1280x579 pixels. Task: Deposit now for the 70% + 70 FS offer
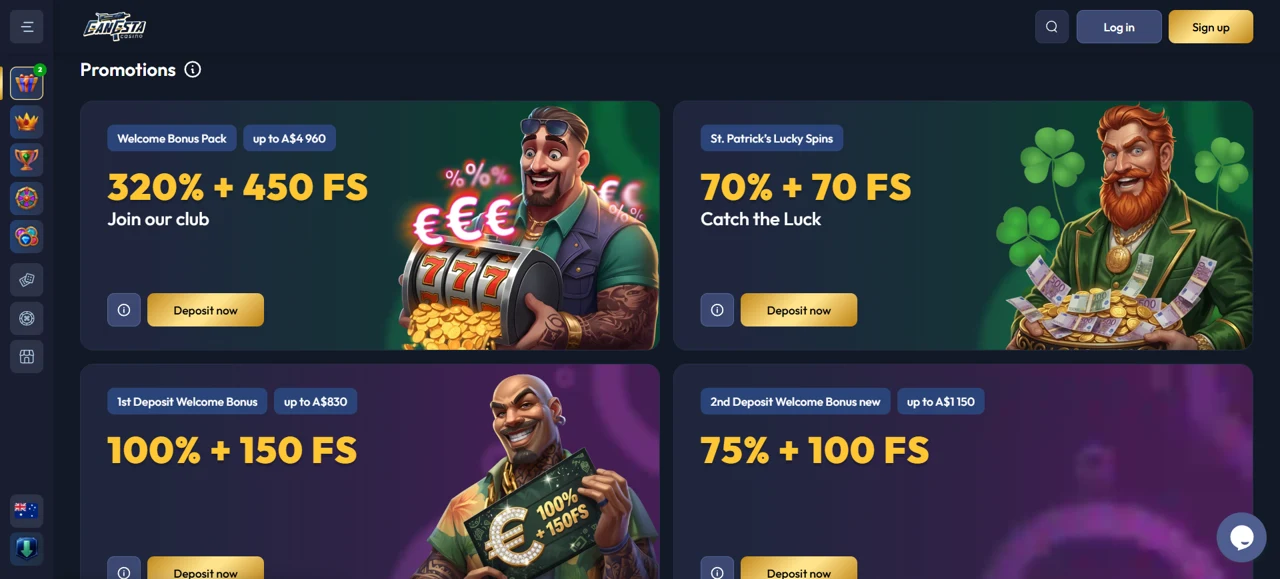click(x=799, y=310)
